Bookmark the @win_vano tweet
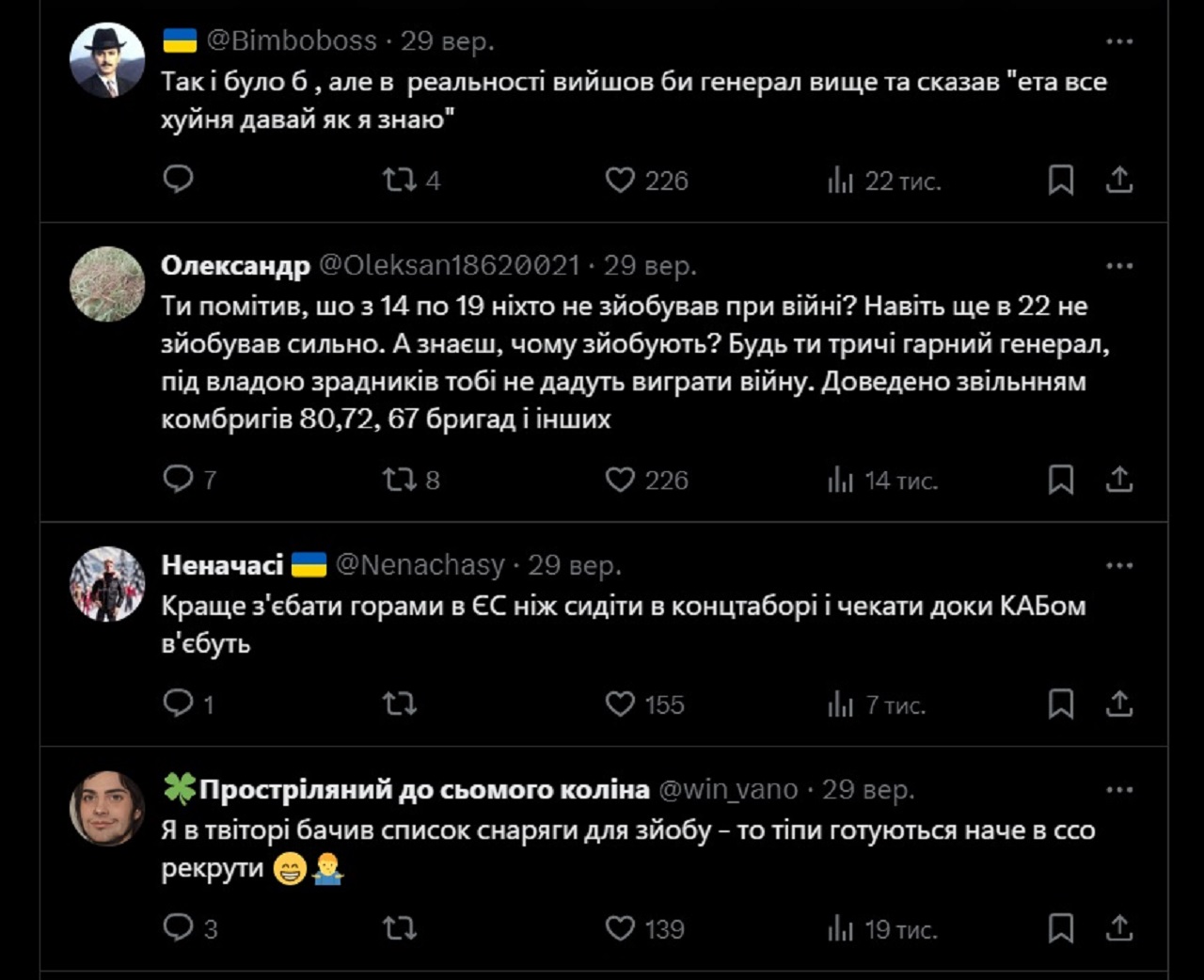The image size is (1204, 980). click(x=1060, y=928)
